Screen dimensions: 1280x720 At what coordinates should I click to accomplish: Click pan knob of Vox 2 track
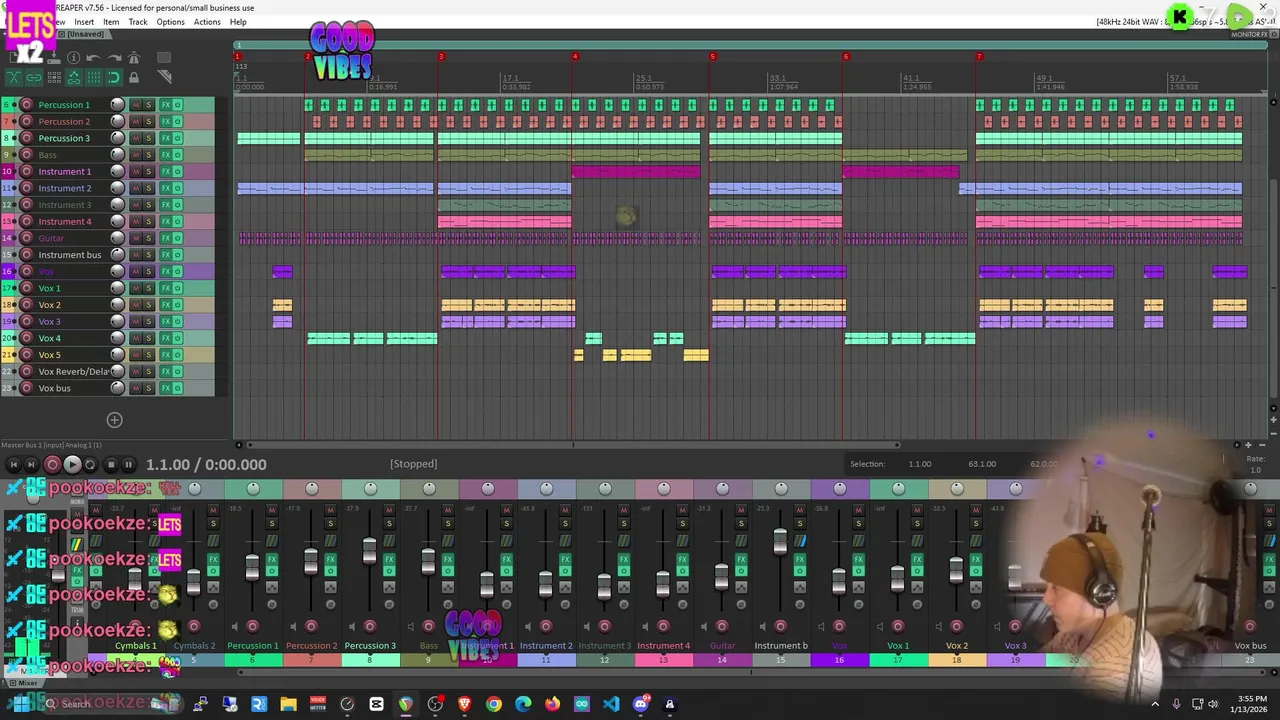pyautogui.click(x=117, y=305)
